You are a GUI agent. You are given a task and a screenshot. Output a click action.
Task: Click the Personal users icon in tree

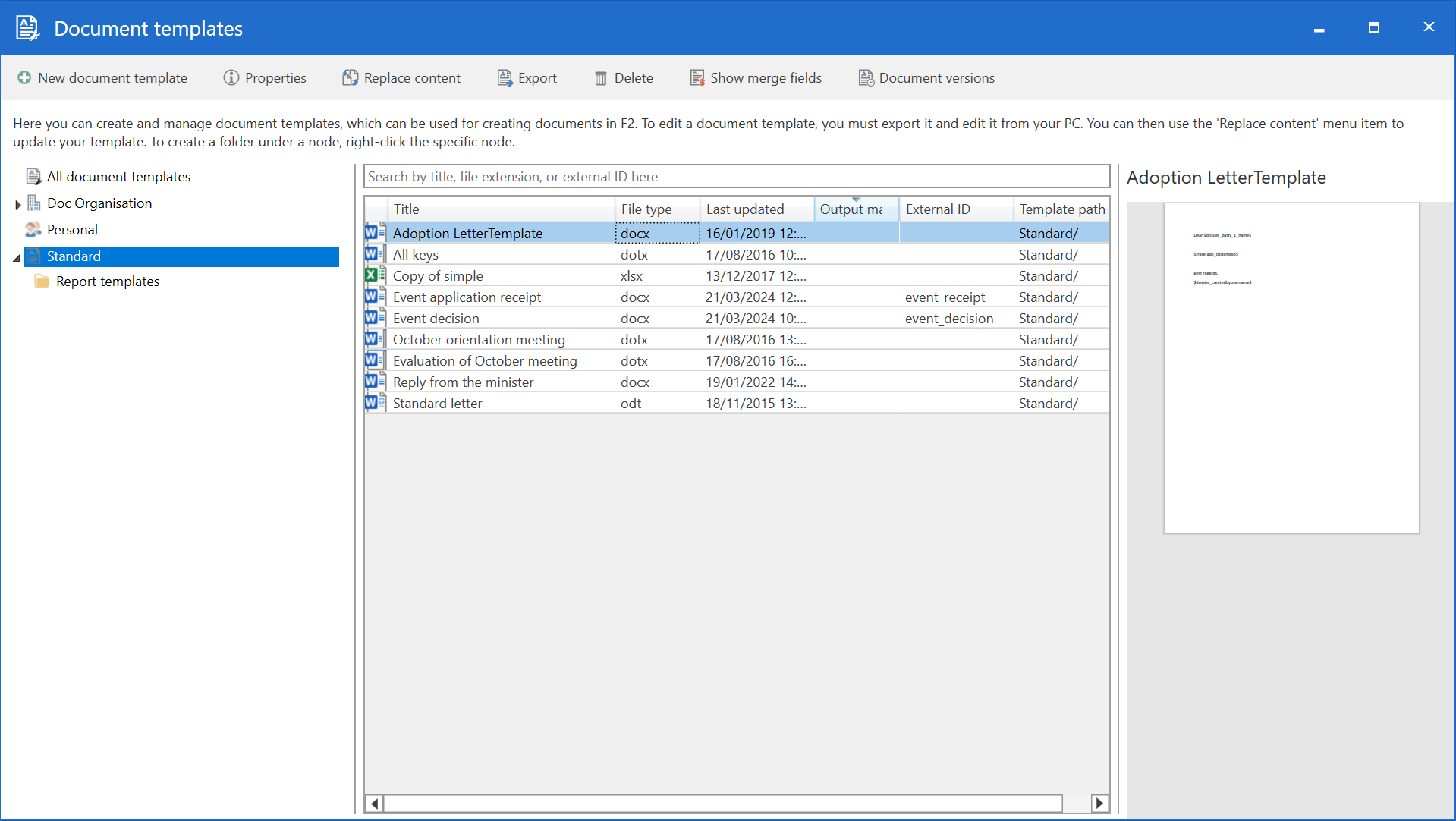pyautogui.click(x=33, y=230)
